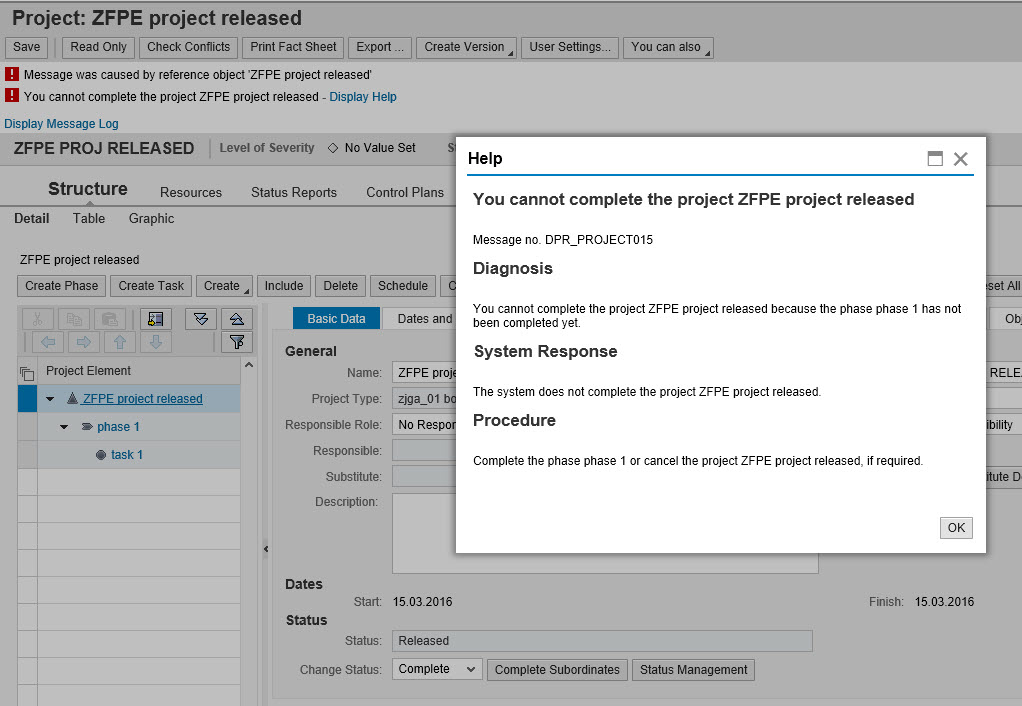Screen dimensions: 1022x706
Task: Click the move right arrow icon
Action: tap(84, 342)
